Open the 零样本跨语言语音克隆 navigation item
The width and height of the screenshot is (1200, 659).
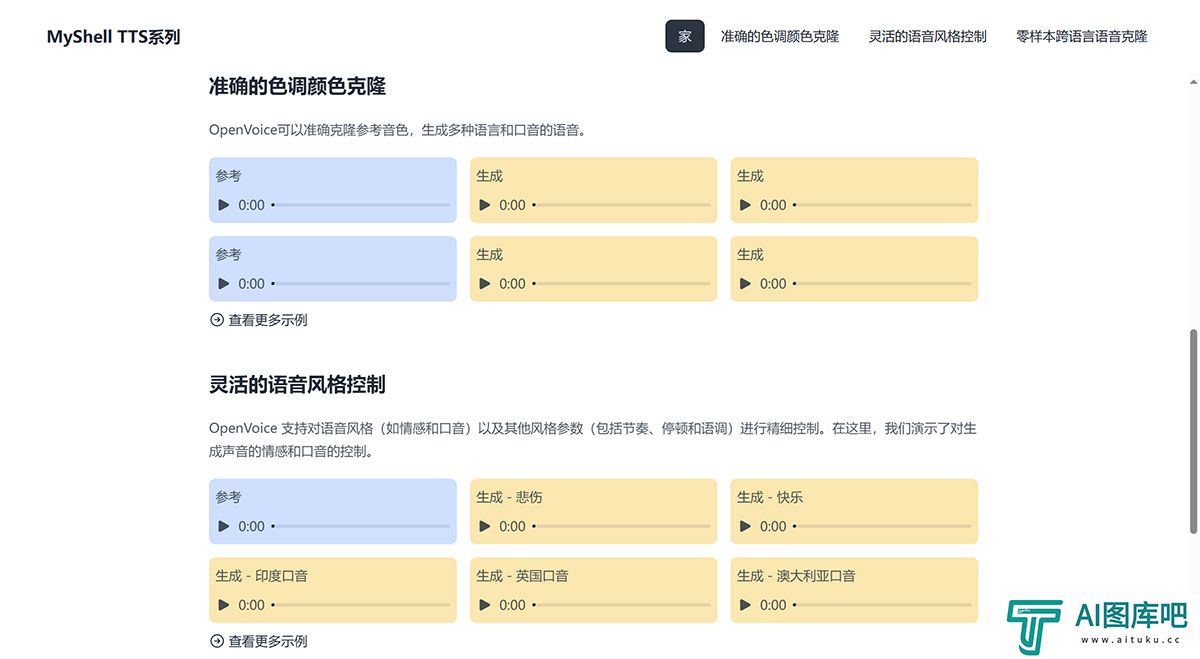point(1082,36)
